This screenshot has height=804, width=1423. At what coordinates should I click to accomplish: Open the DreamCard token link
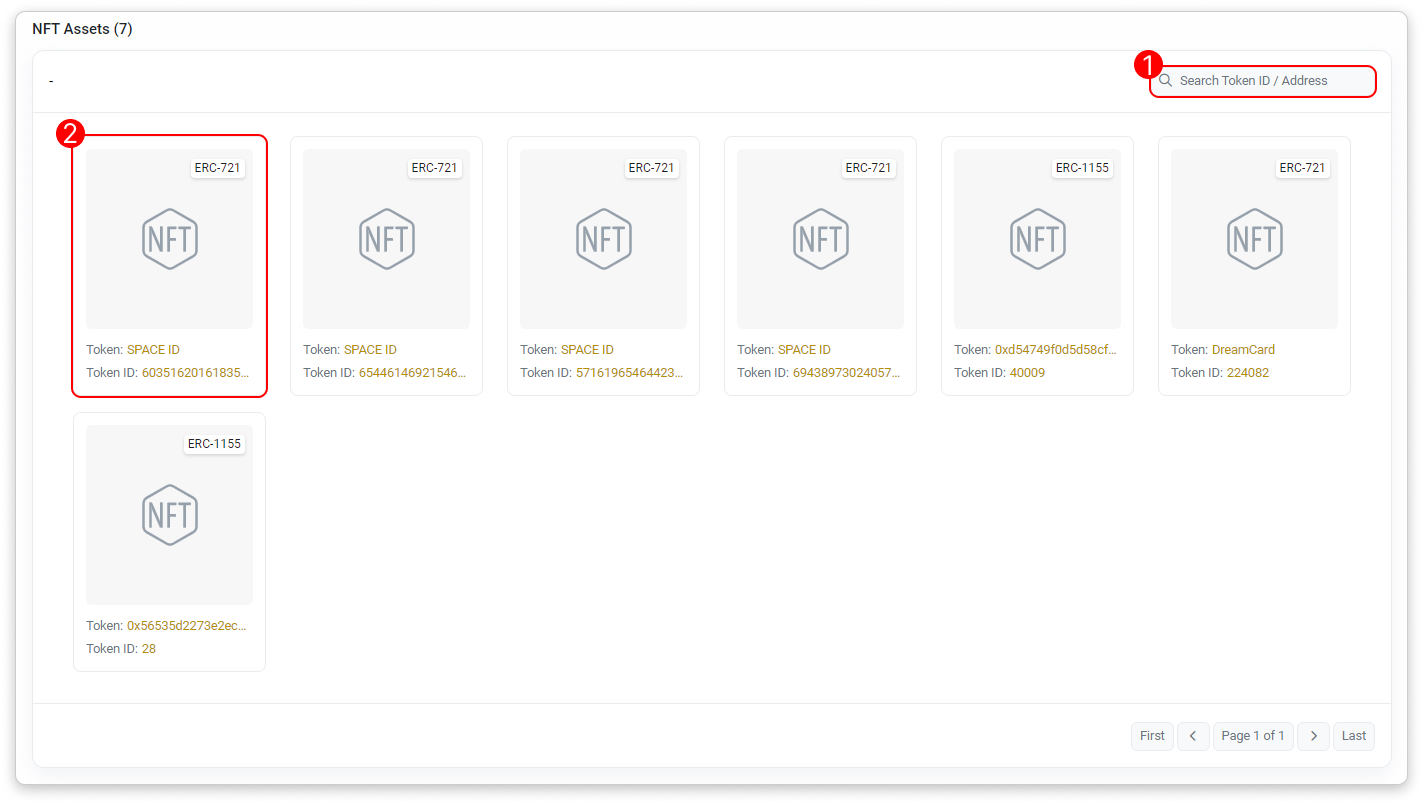pos(1243,350)
